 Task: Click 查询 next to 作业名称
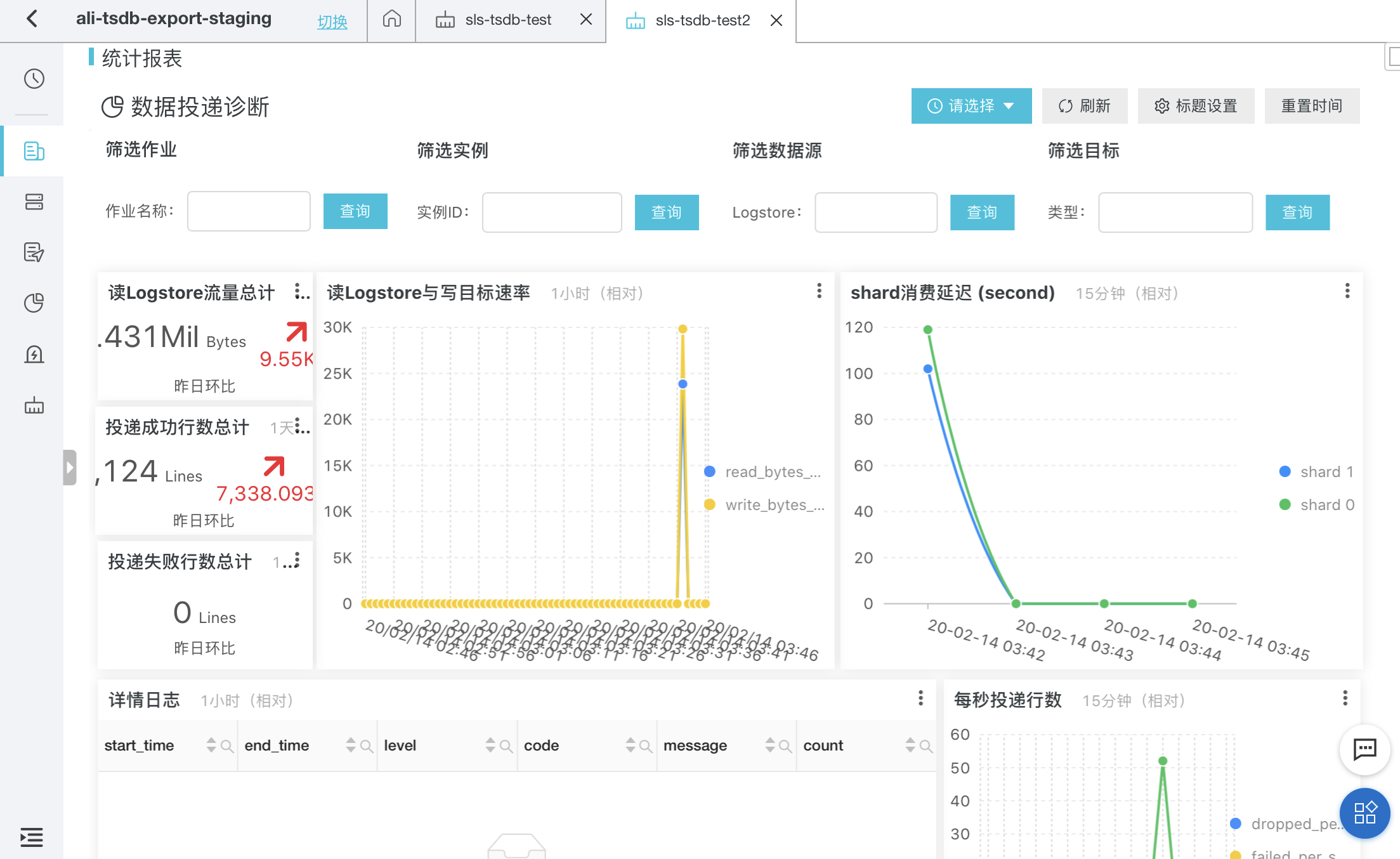coord(355,211)
